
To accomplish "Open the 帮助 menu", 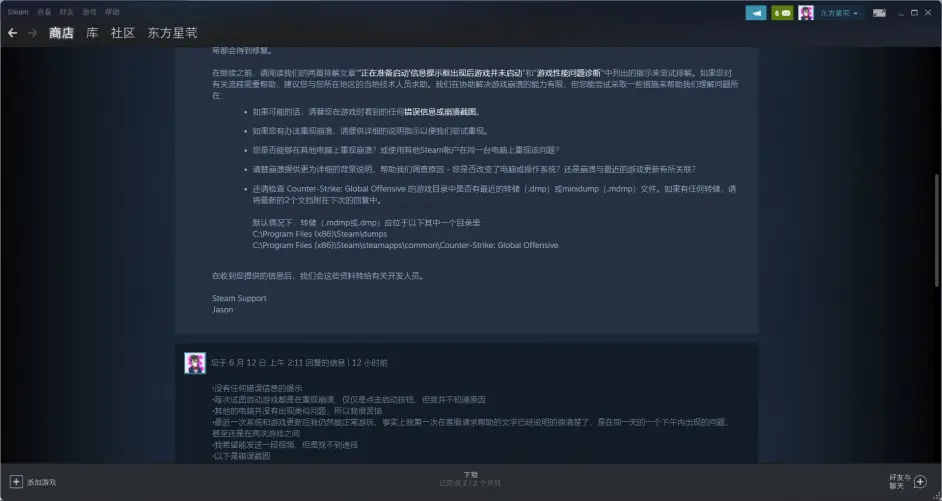I will click(112, 12).
